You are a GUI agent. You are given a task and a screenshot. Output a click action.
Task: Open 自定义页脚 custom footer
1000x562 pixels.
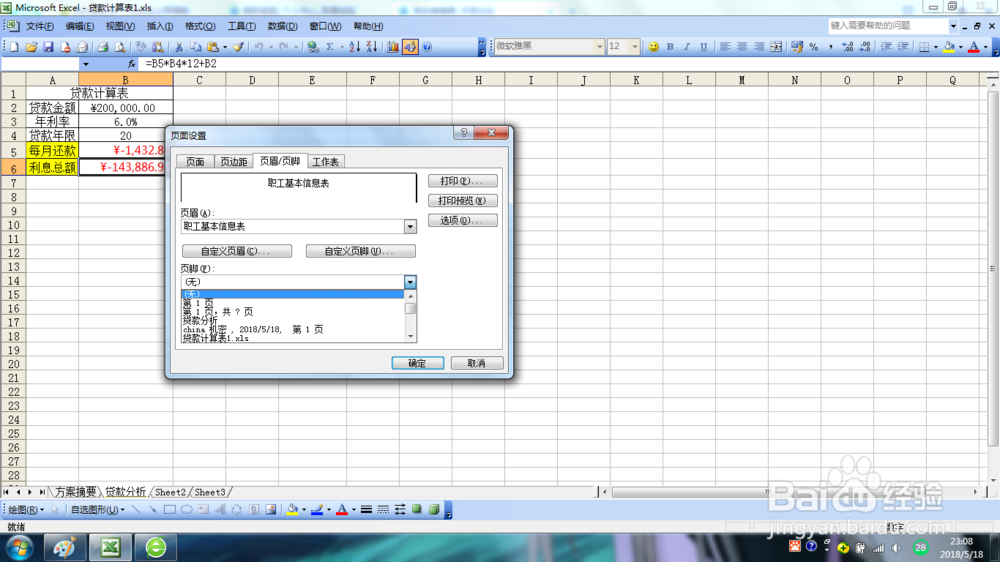point(360,251)
